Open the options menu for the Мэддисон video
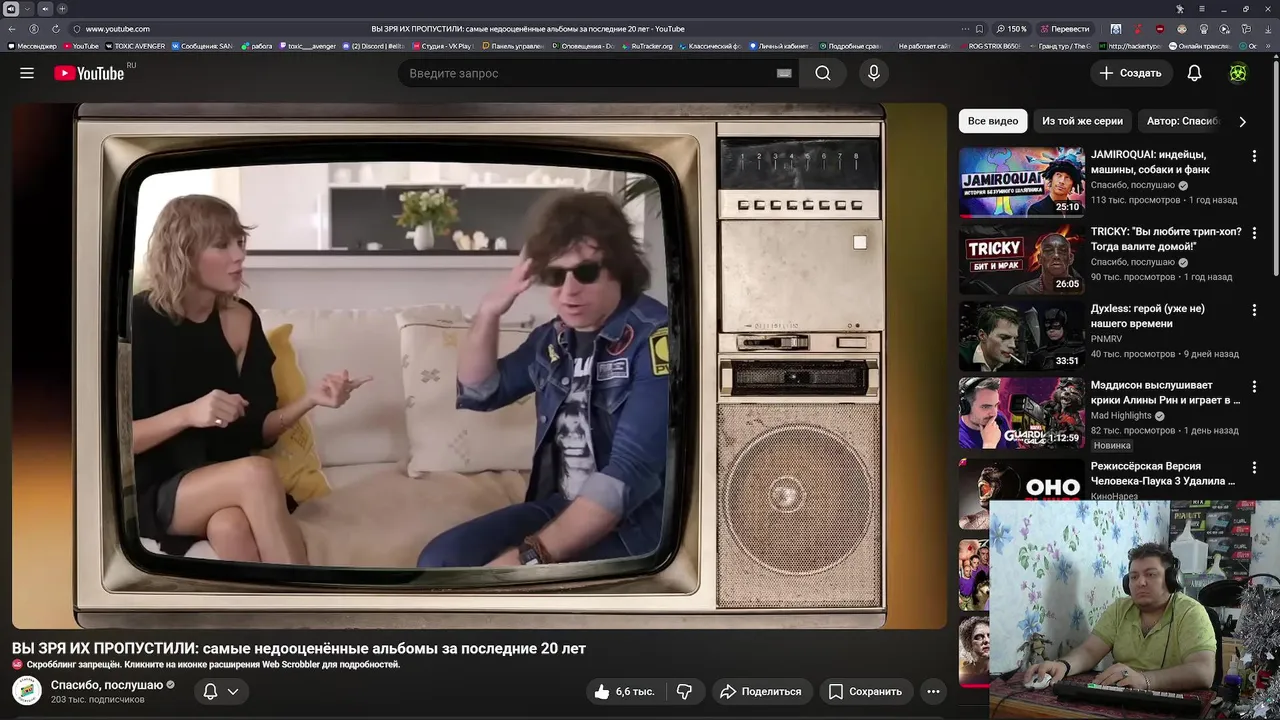Image resolution: width=1280 pixels, height=720 pixels. (1254, 386)
